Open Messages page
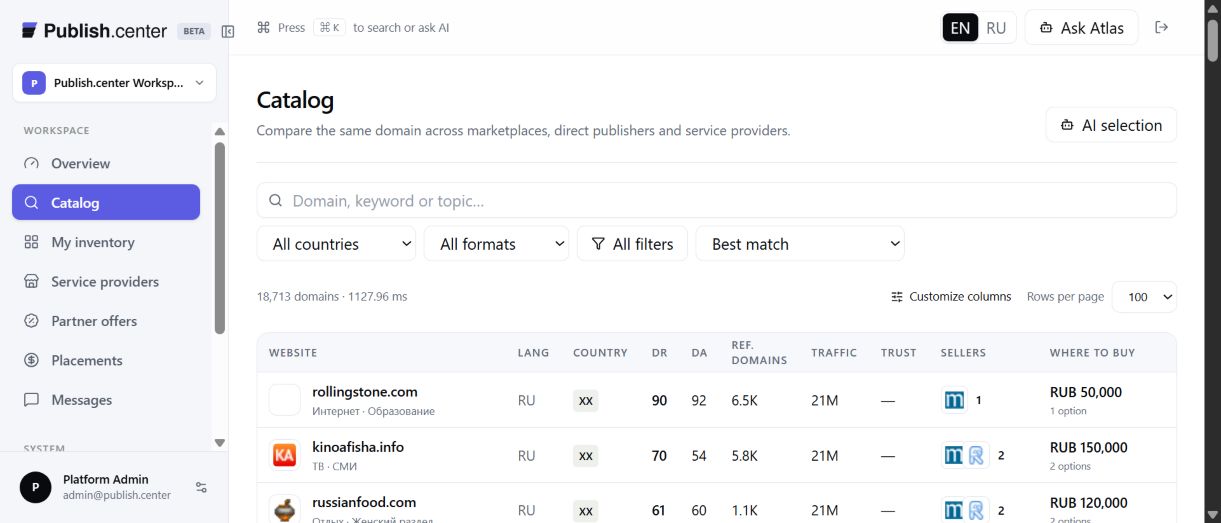Viewport: 1221px width, 523px height. pos(106,400)
